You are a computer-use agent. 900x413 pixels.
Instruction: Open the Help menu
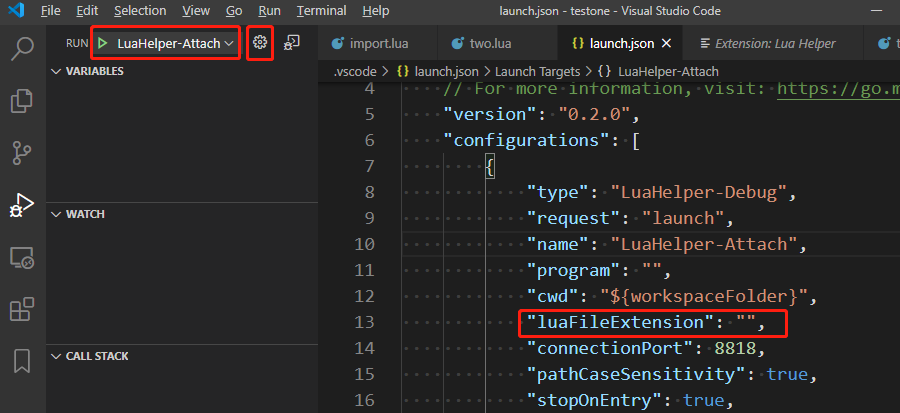[x=376, y=10]
